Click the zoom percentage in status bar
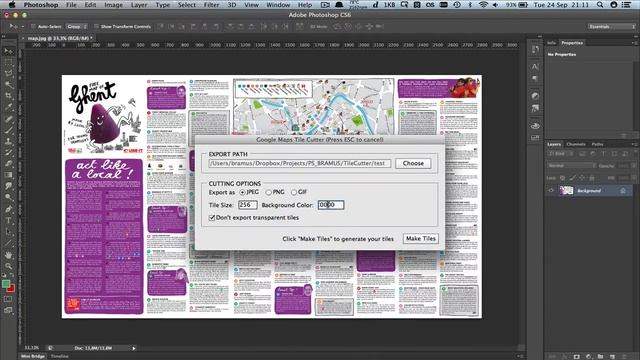The width and height of the screenshot is (640, 360). pos(31,348)
